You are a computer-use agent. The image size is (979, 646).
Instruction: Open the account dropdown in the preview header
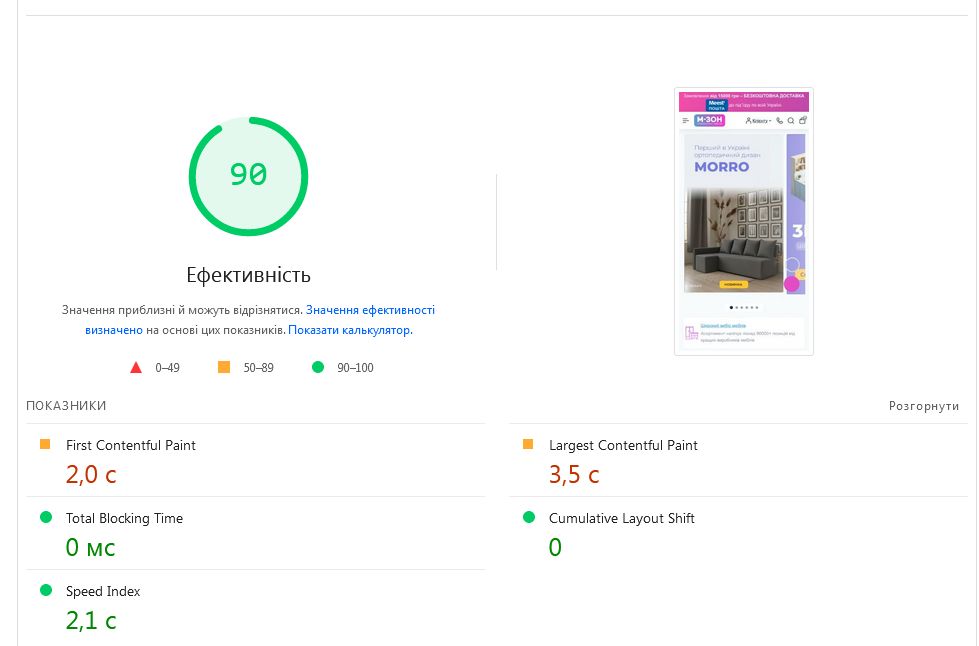tap(759, 121)
